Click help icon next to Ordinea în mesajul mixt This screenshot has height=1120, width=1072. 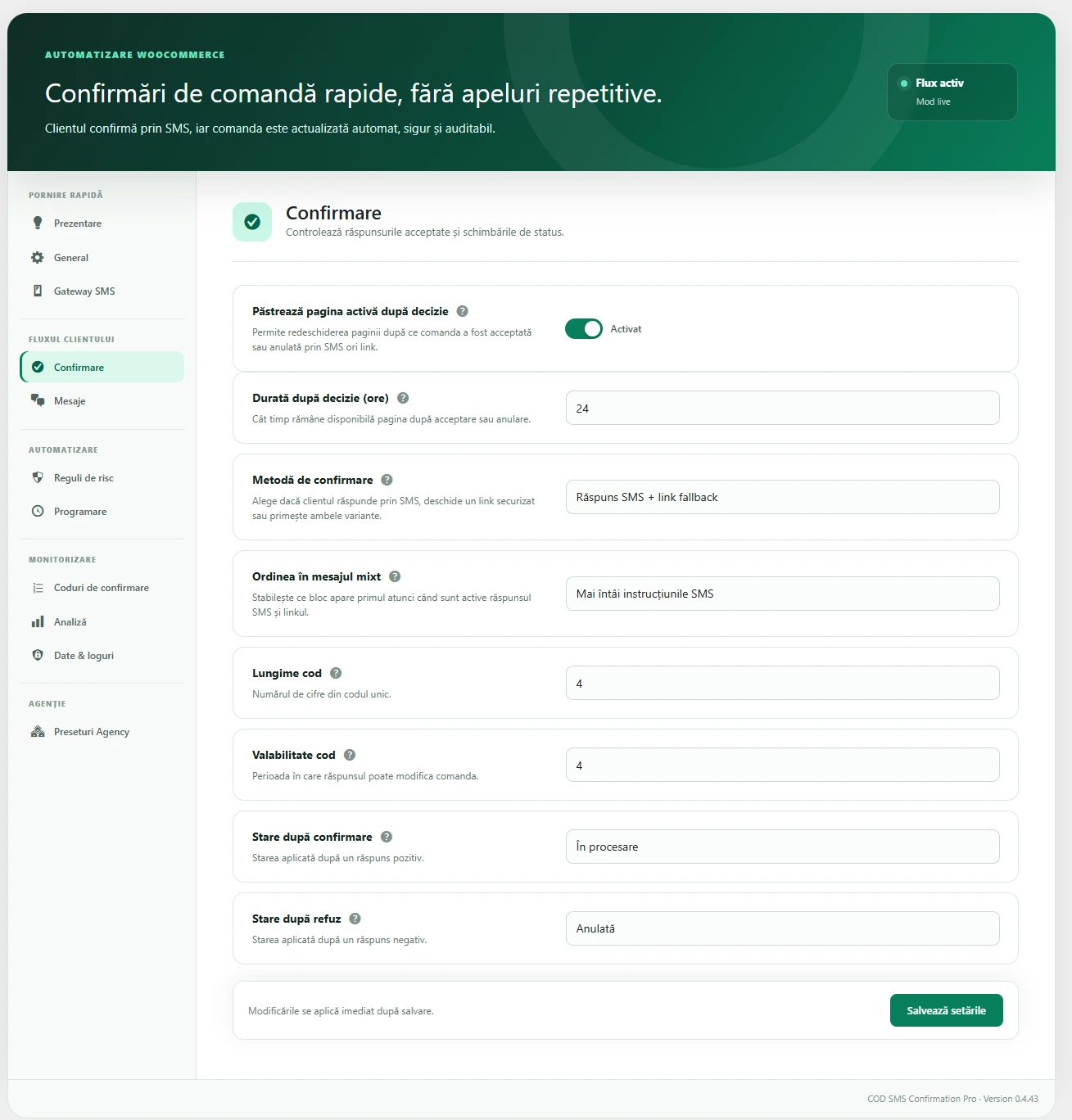[395, 576]
